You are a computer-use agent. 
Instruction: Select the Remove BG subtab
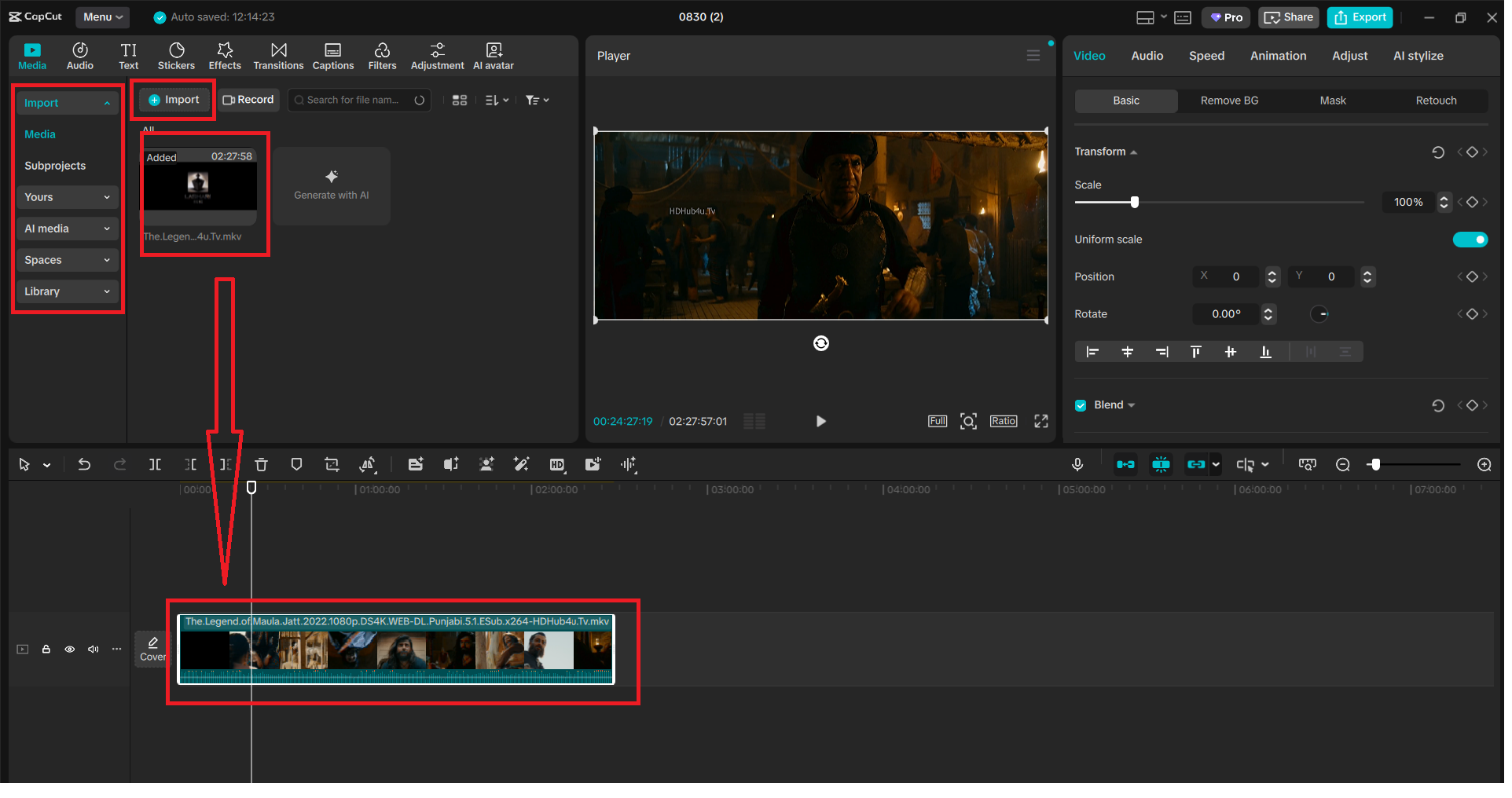click(1229, 101)
